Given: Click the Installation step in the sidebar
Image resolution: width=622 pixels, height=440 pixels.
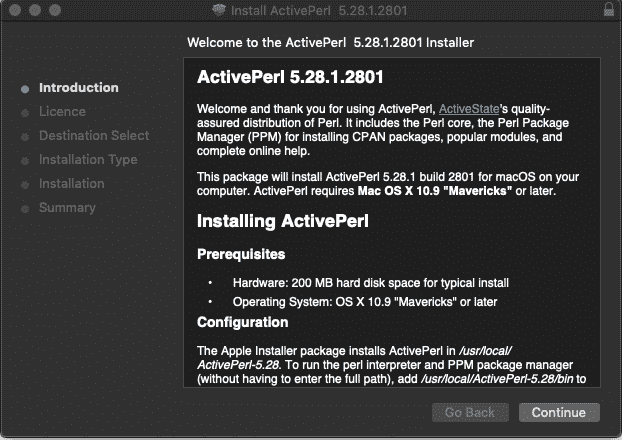Looking at the screenshot, I should (71, 184).
